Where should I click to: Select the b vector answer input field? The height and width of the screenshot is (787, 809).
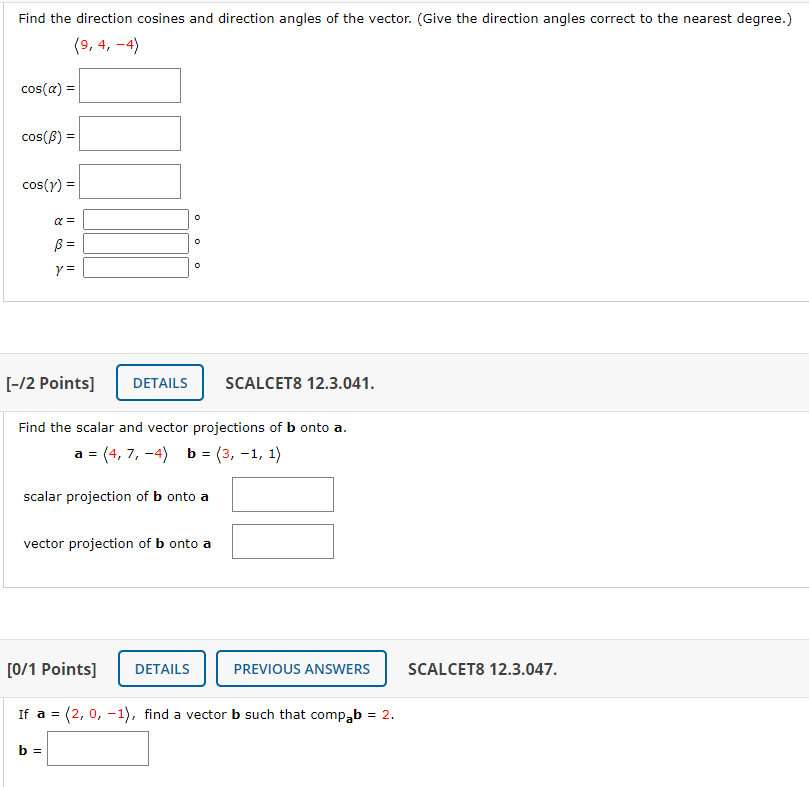pyautogui.click(x=97, y=747)
